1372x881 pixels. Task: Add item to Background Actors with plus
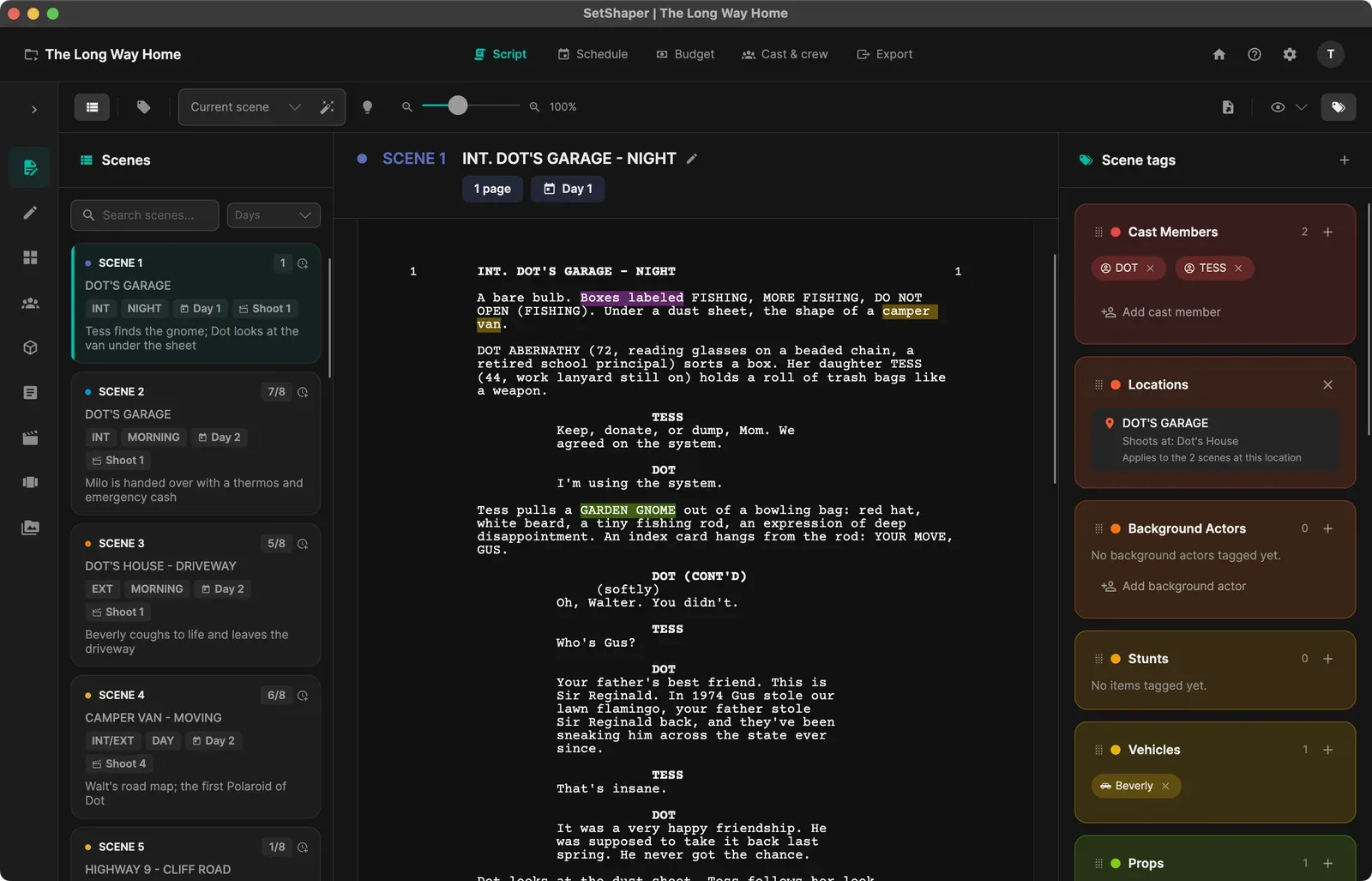click(1327, 529)
